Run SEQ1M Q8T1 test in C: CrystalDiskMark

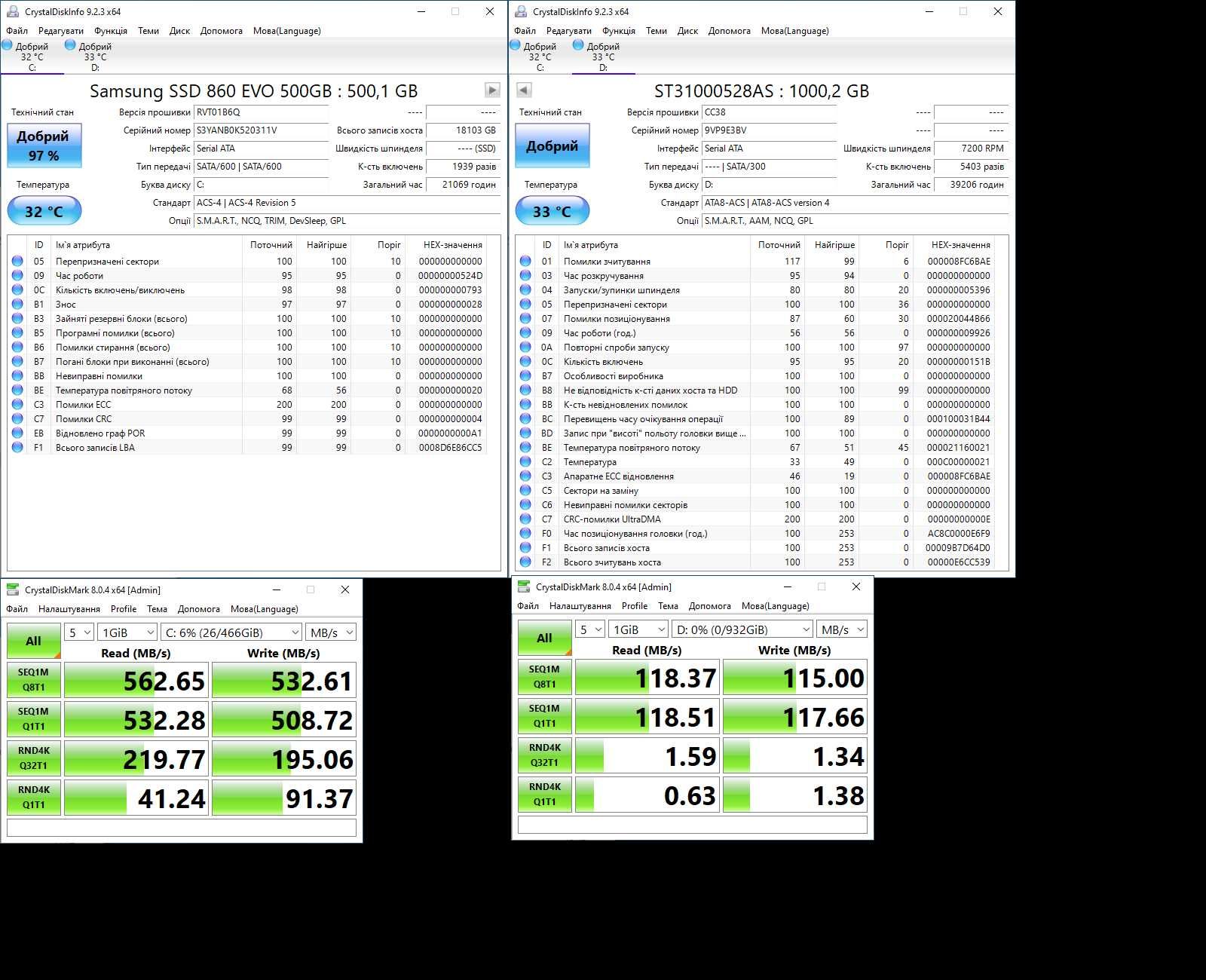34,680
